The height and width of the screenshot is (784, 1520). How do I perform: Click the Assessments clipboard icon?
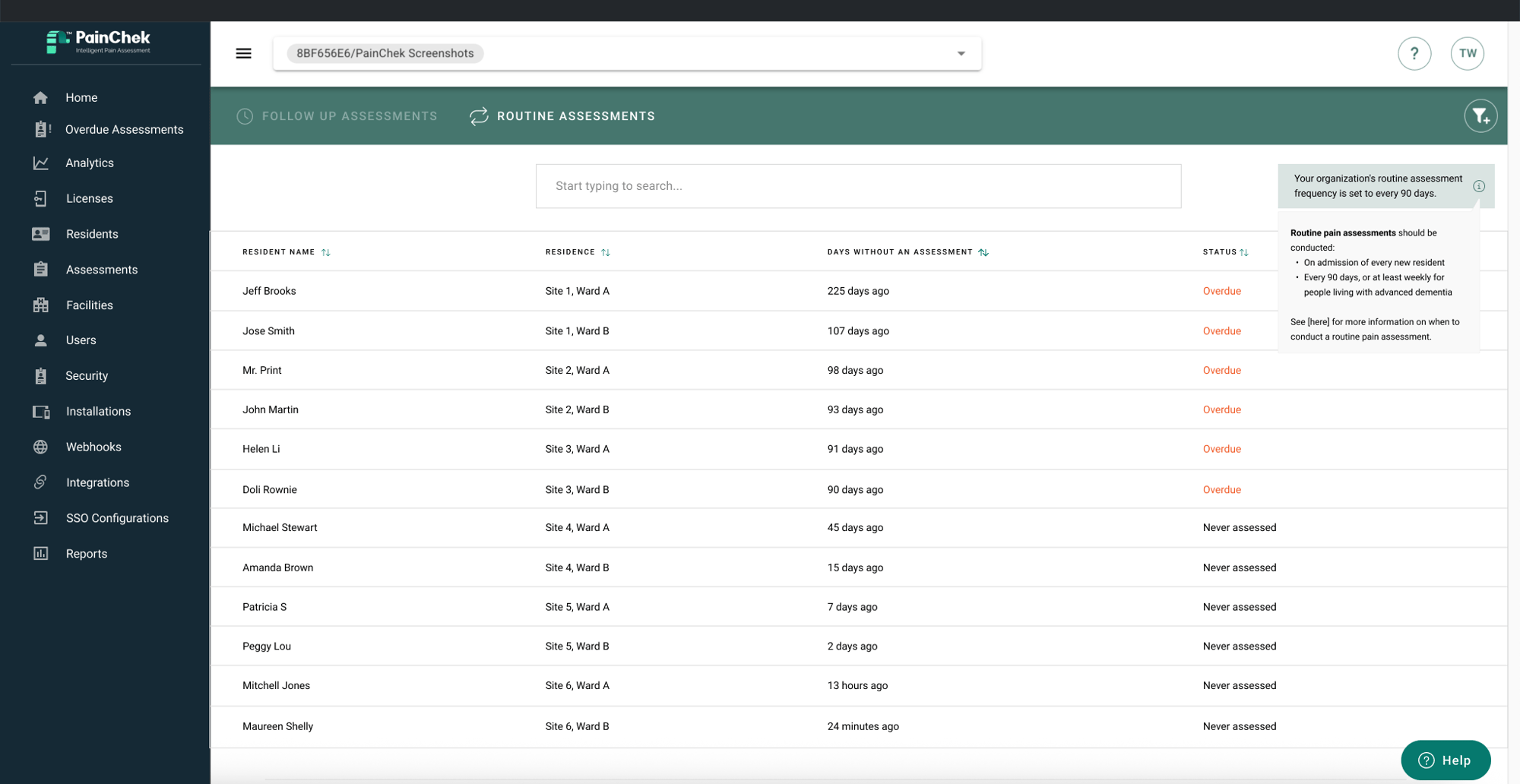tap(41, 269)
